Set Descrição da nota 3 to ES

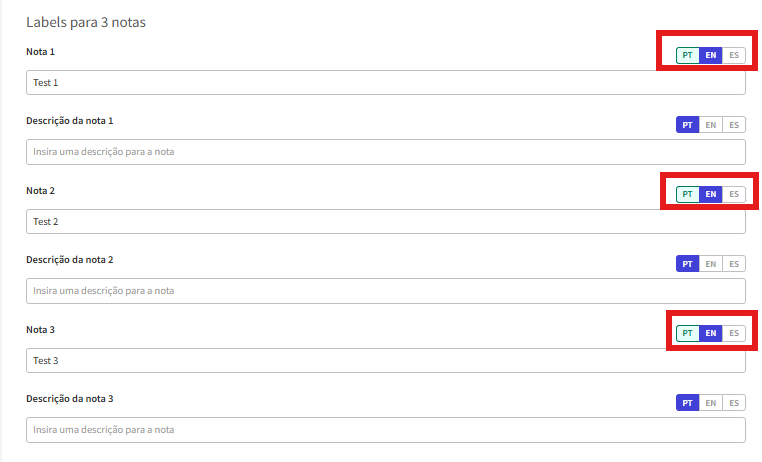[x=734, y=403]
